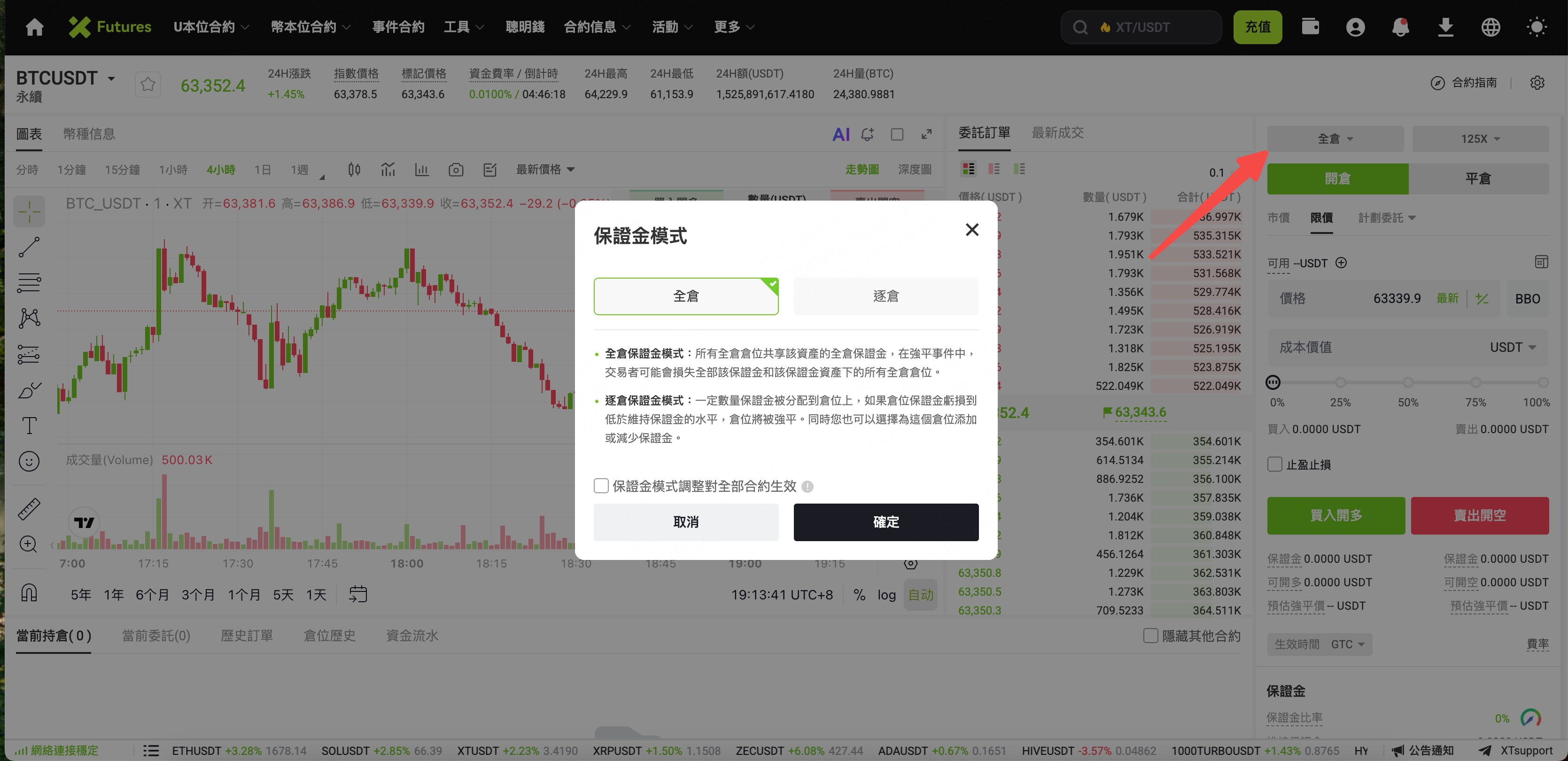Select 逐倉 margin mode option
Screen dimensions: 1568x761
[885, 296]
